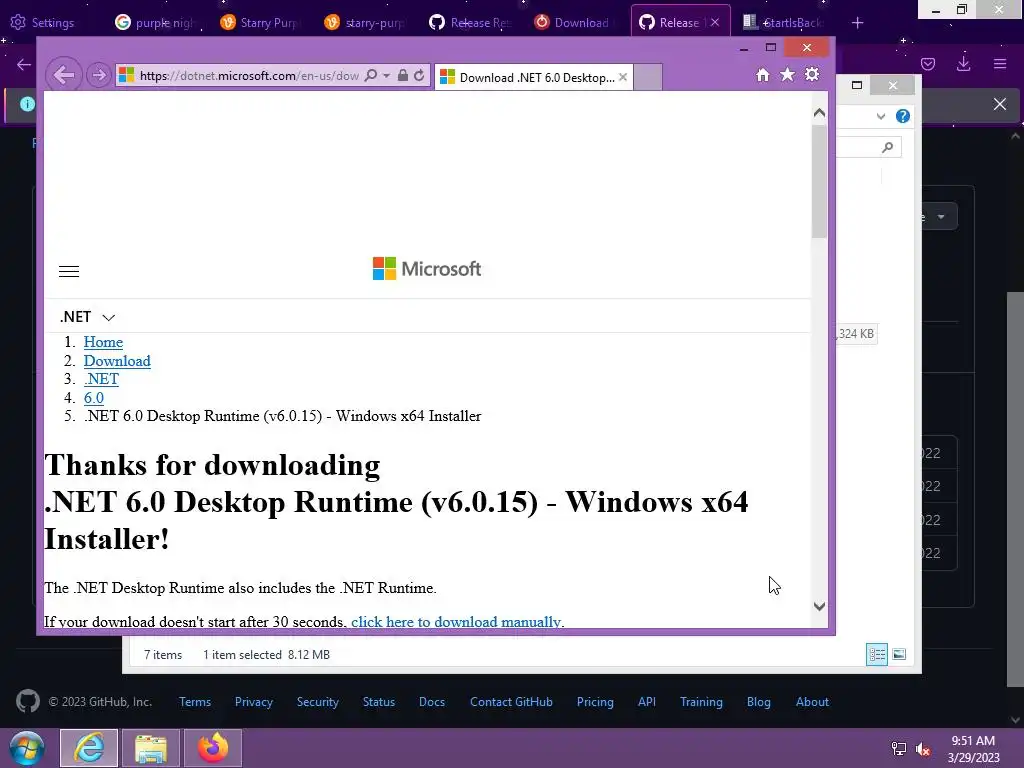Open GitHub Status link
The width and height of the screenshot is (1024, 768).
(x=379, y=702)
